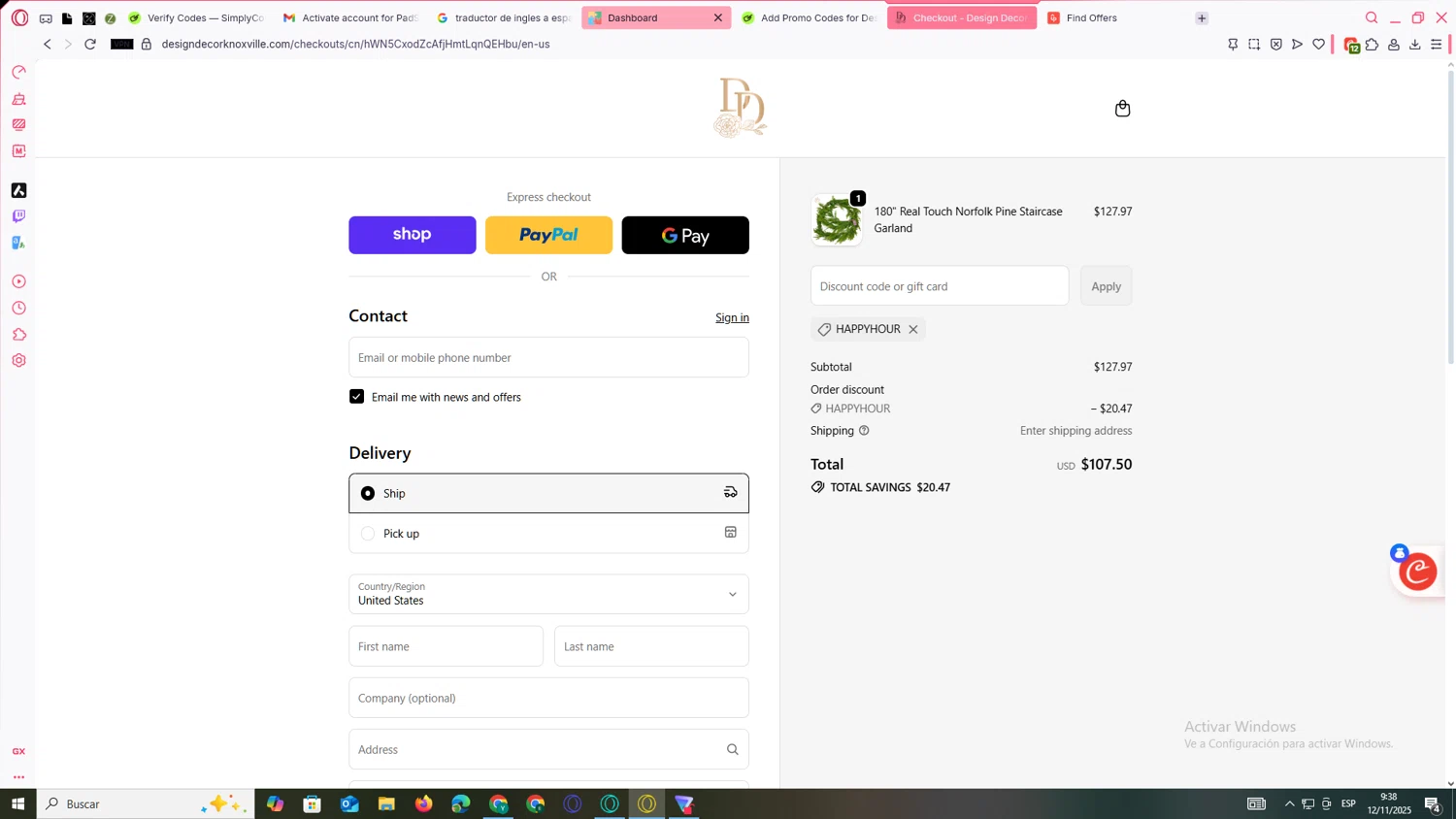Click the Windows Start button
This screenshot has width=1456, height=819.
(x=17, y=803)
